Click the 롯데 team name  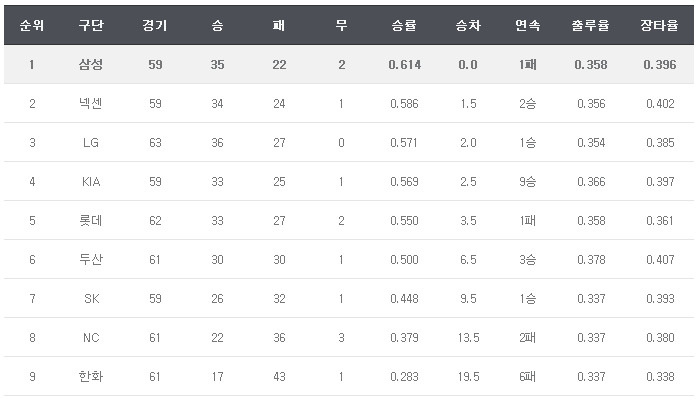point(91,220)
